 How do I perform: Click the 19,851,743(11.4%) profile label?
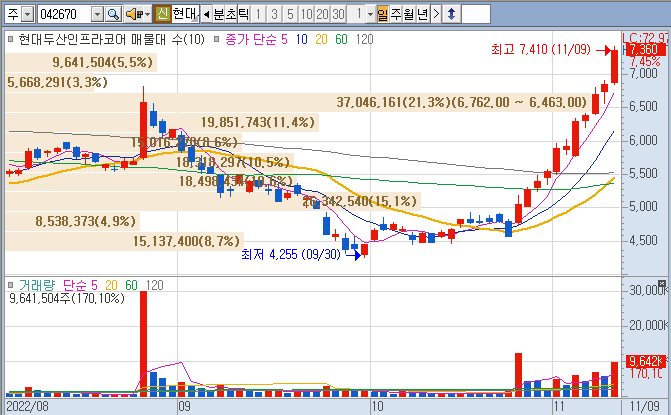point(258,122)
